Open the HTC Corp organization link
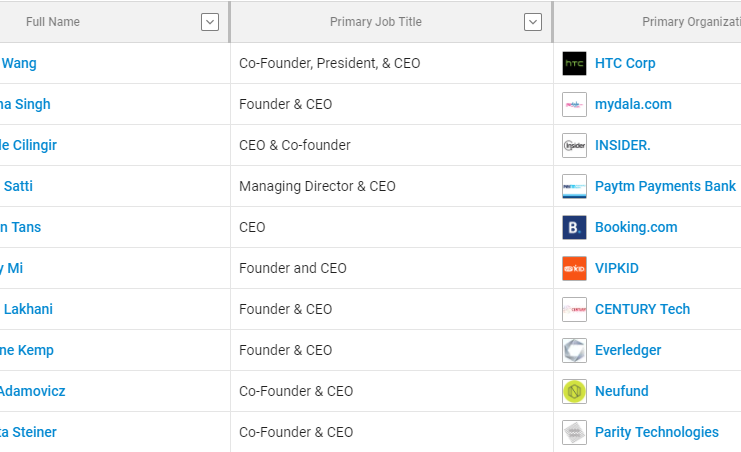Image resolution: width=741 pixels, height=452 pixels. click(x=625, y=63)
